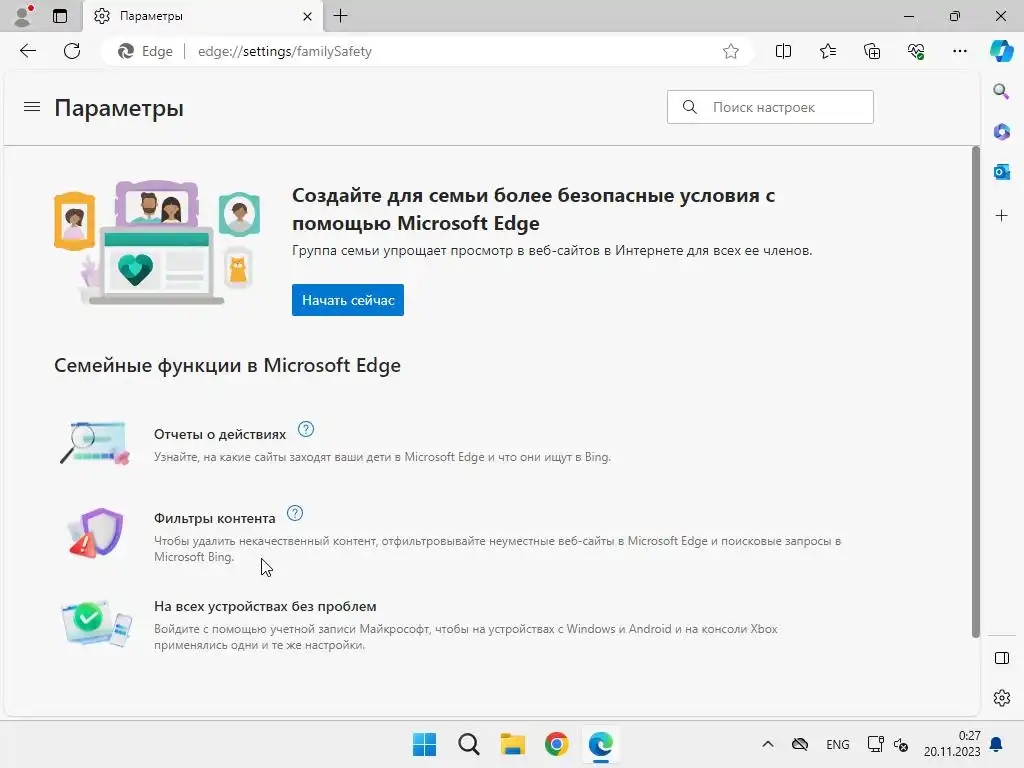
Task: Open Favorites list icon
Action: (827, 51)
